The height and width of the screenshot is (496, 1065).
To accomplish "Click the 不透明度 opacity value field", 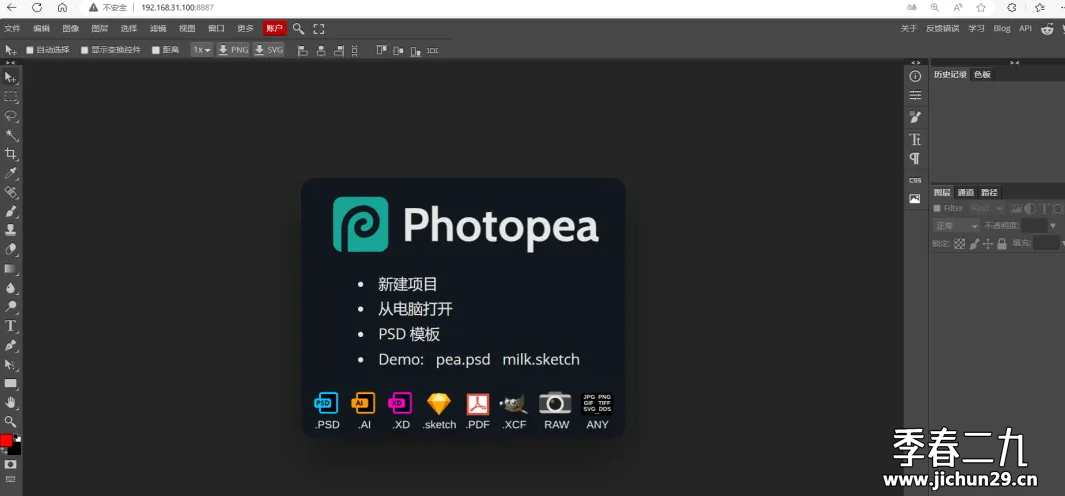I will pyautogui.click(x=1034, y=226).
